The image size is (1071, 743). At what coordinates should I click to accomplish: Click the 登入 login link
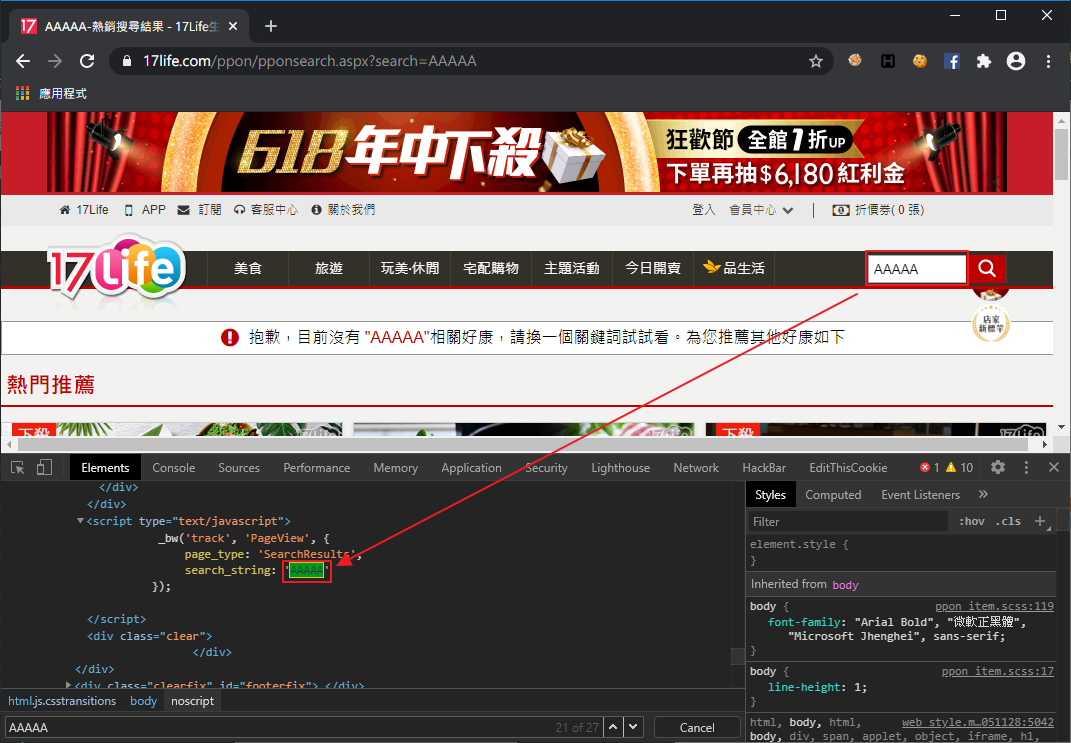tap(704, 210)
